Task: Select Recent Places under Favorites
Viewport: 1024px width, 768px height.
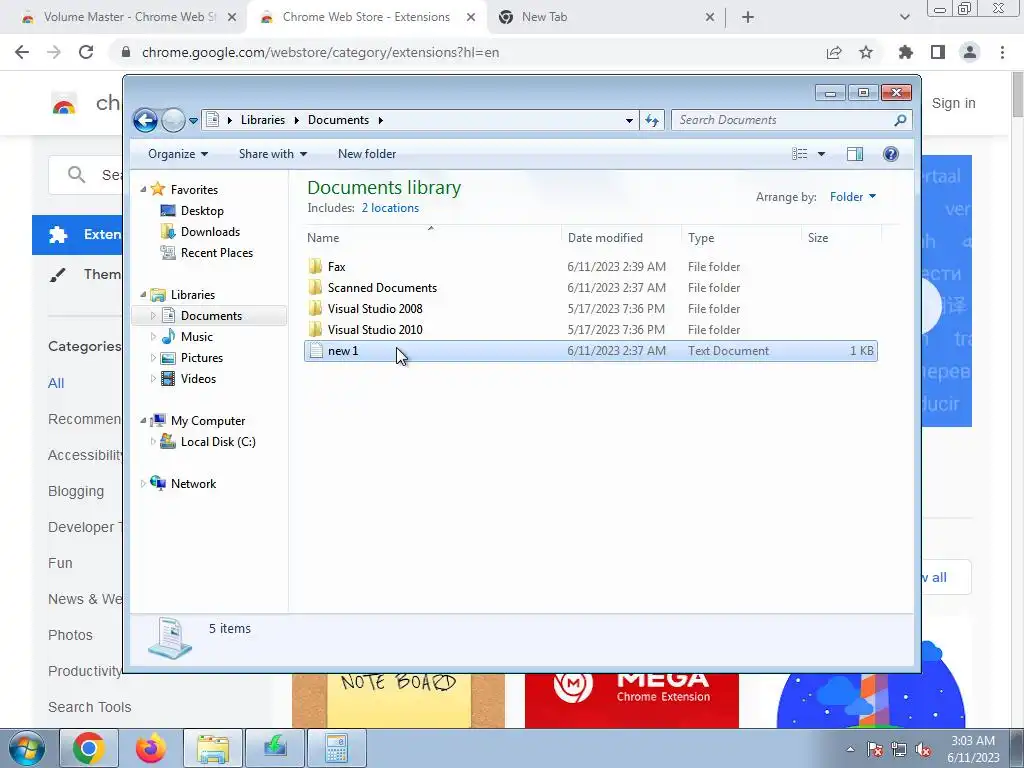Action: pyautogui.click(x=217, y=253)
